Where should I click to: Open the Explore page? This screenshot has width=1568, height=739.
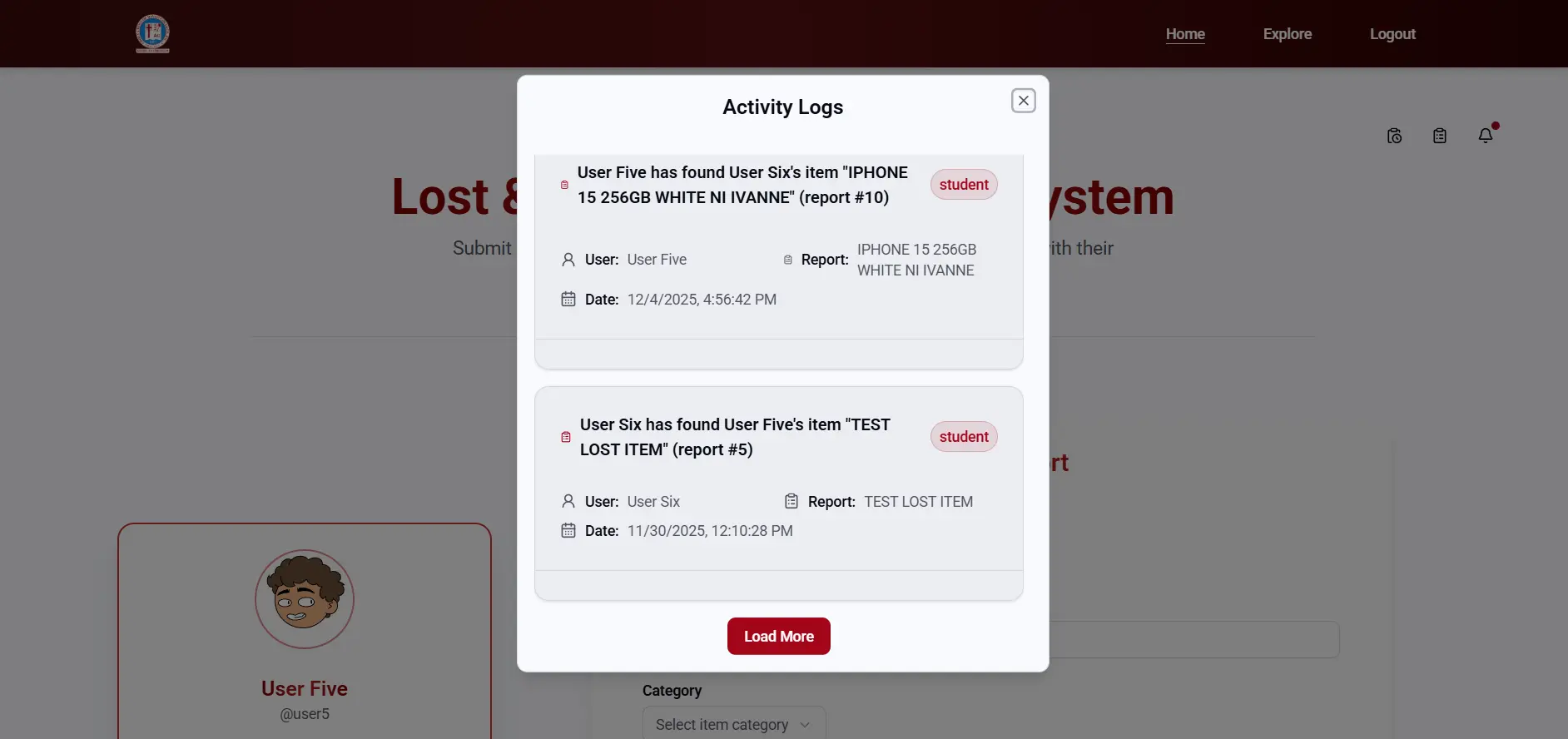tap(1287, 34)
